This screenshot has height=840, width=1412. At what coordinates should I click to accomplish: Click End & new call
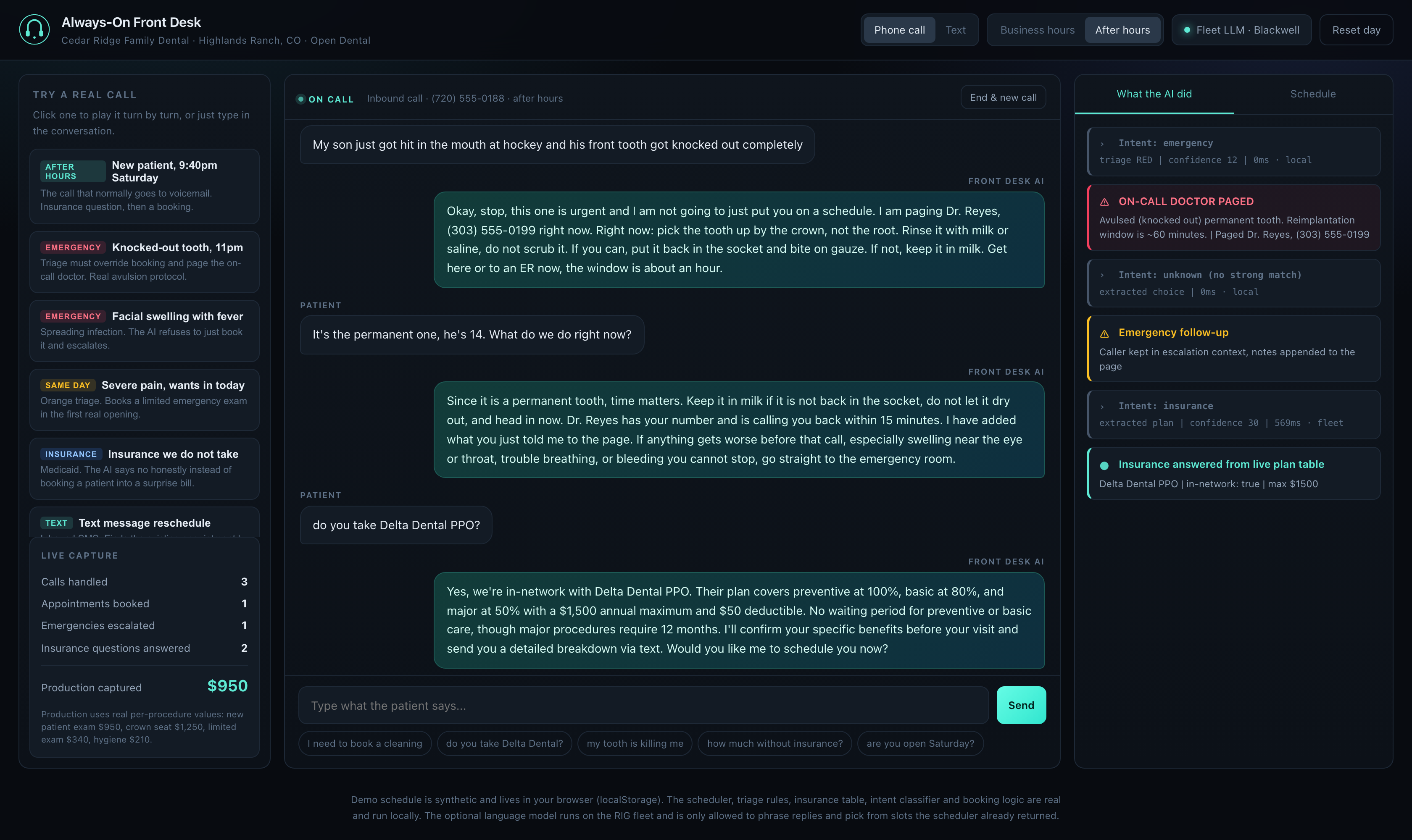[x=1003, y=97]
